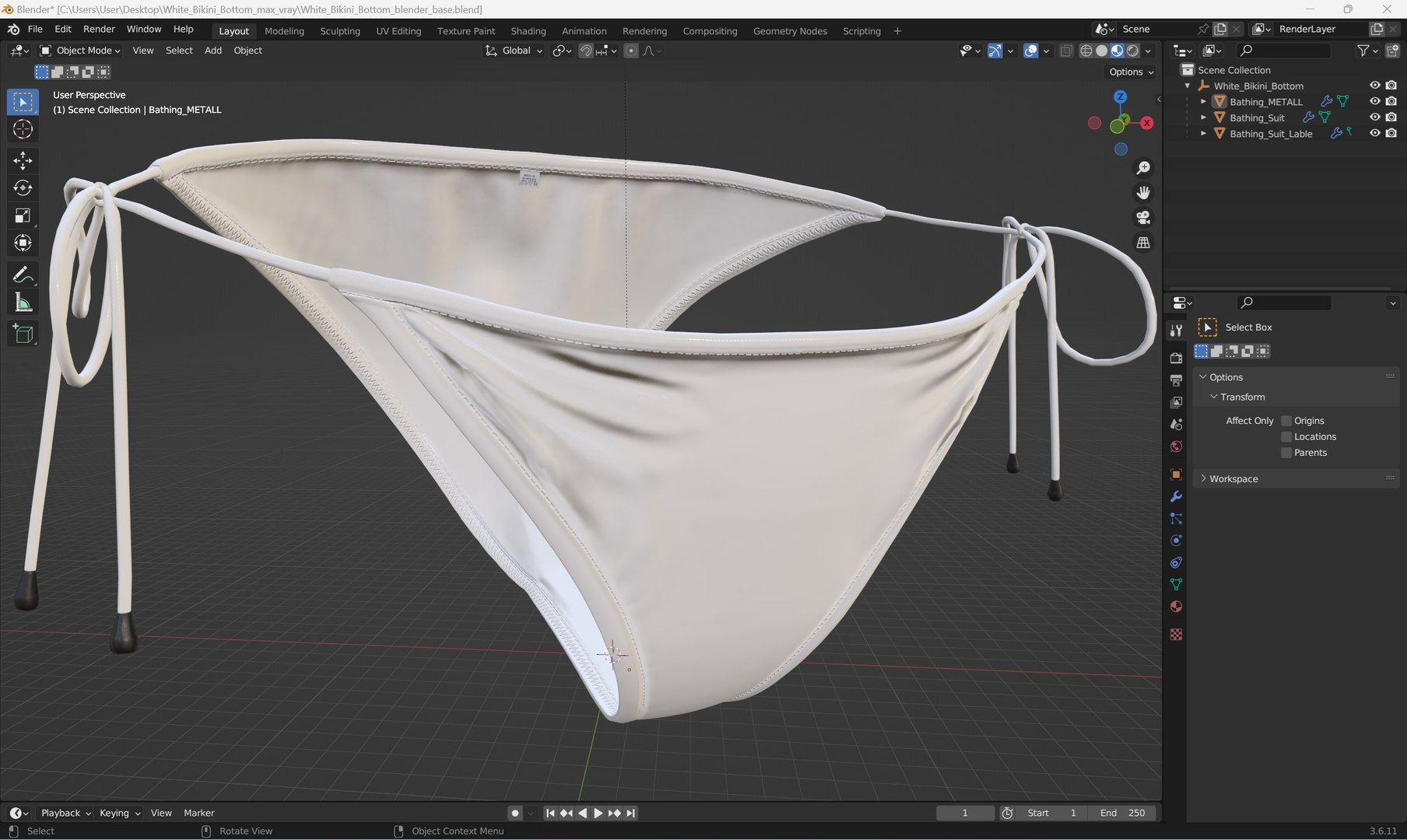Screen dimensions: 1407x840
Task: Open the Object Data green triangle tab
Action: click(1176, 584)
